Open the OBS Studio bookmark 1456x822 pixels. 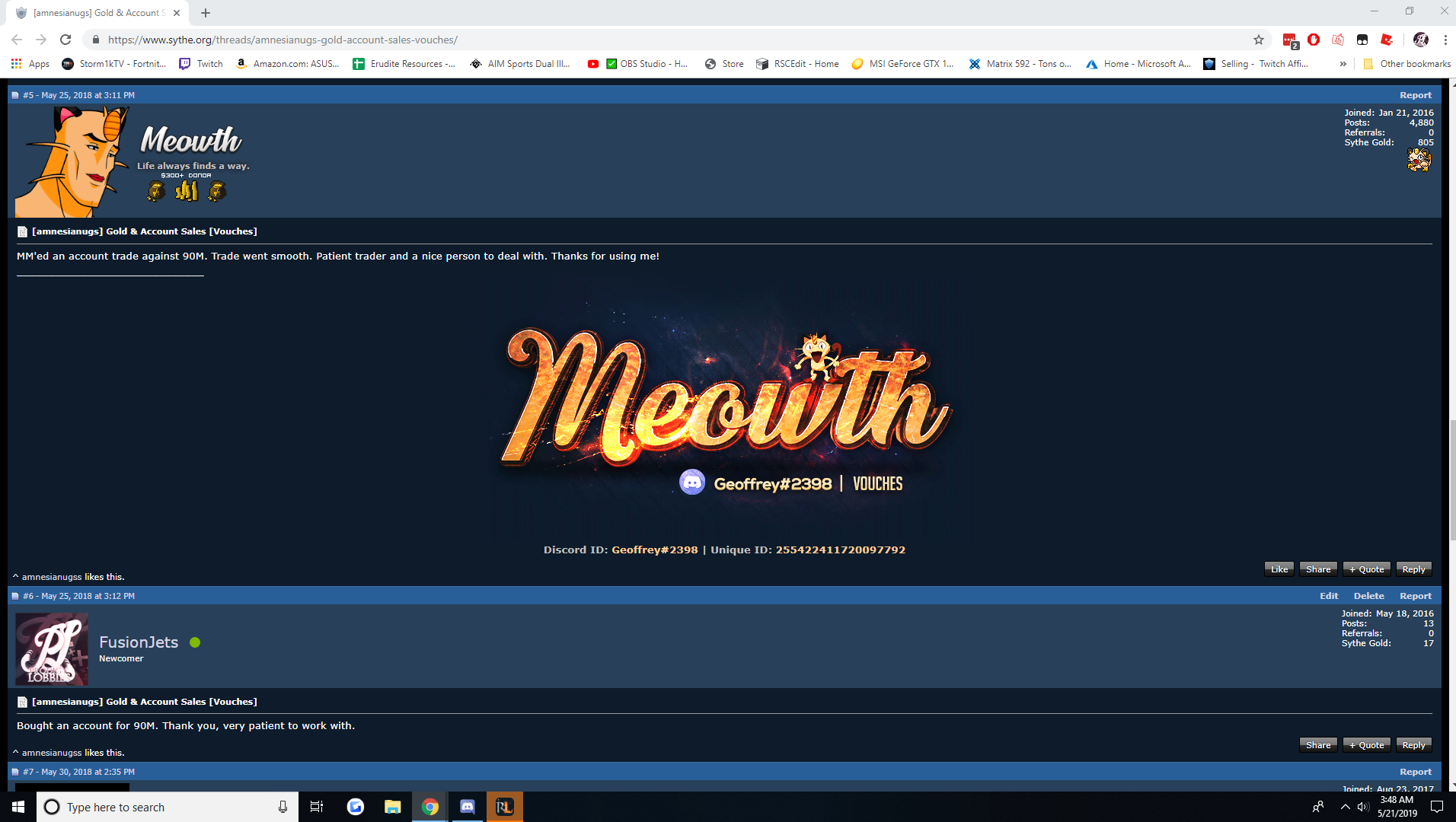point(647,64)
